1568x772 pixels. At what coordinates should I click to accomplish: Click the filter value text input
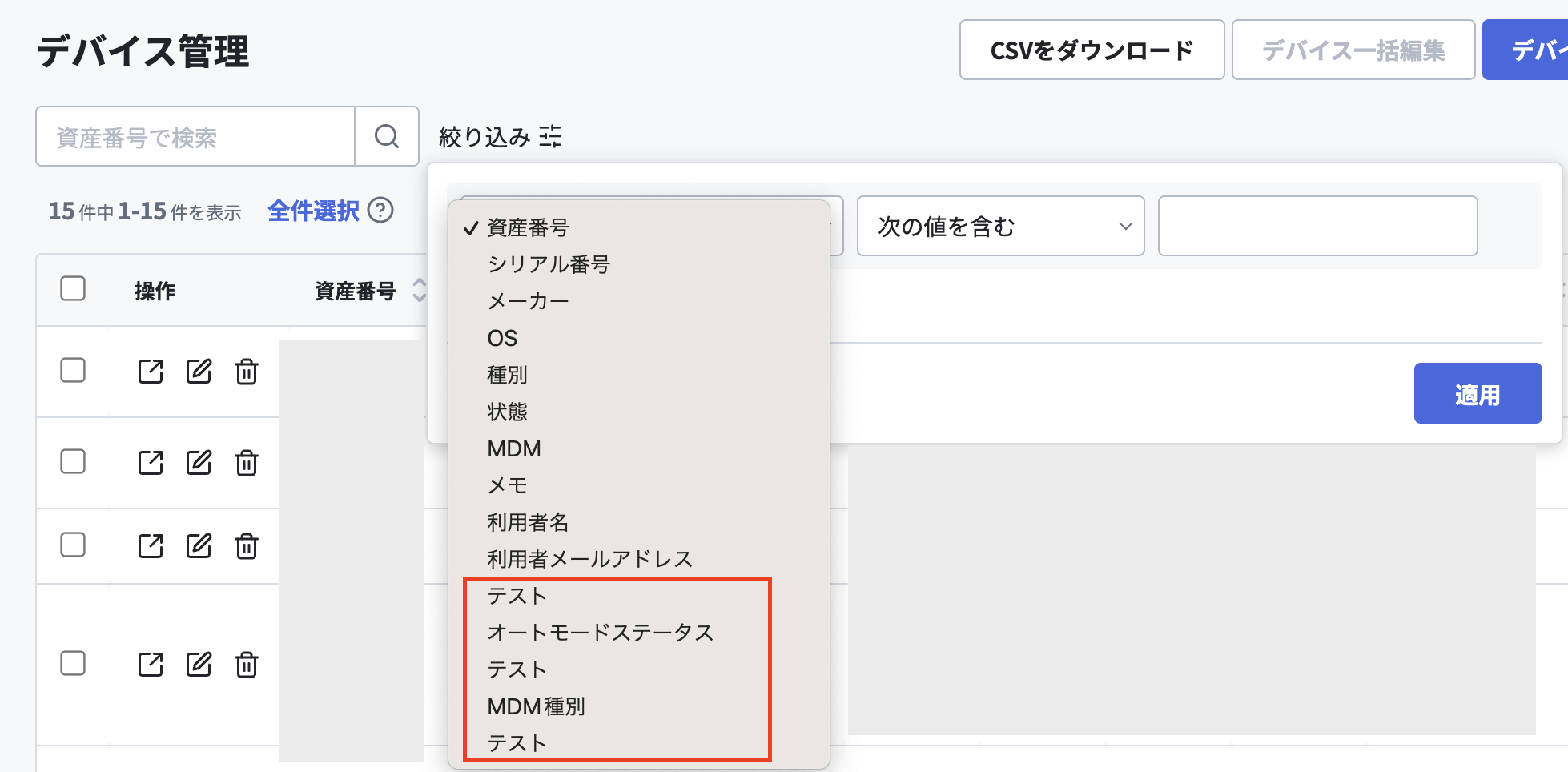coord(1317,226)
